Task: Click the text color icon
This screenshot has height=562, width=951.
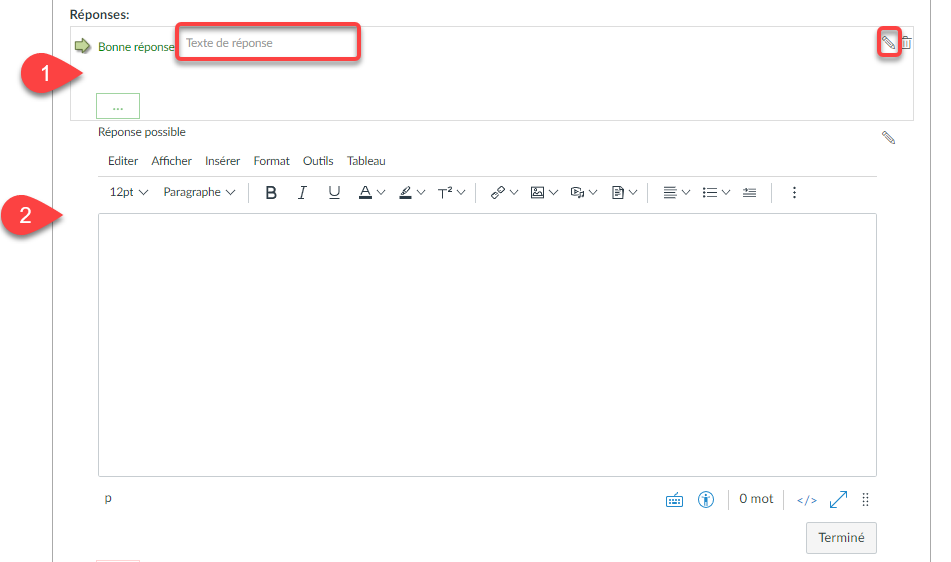Action: click(365, 192)
